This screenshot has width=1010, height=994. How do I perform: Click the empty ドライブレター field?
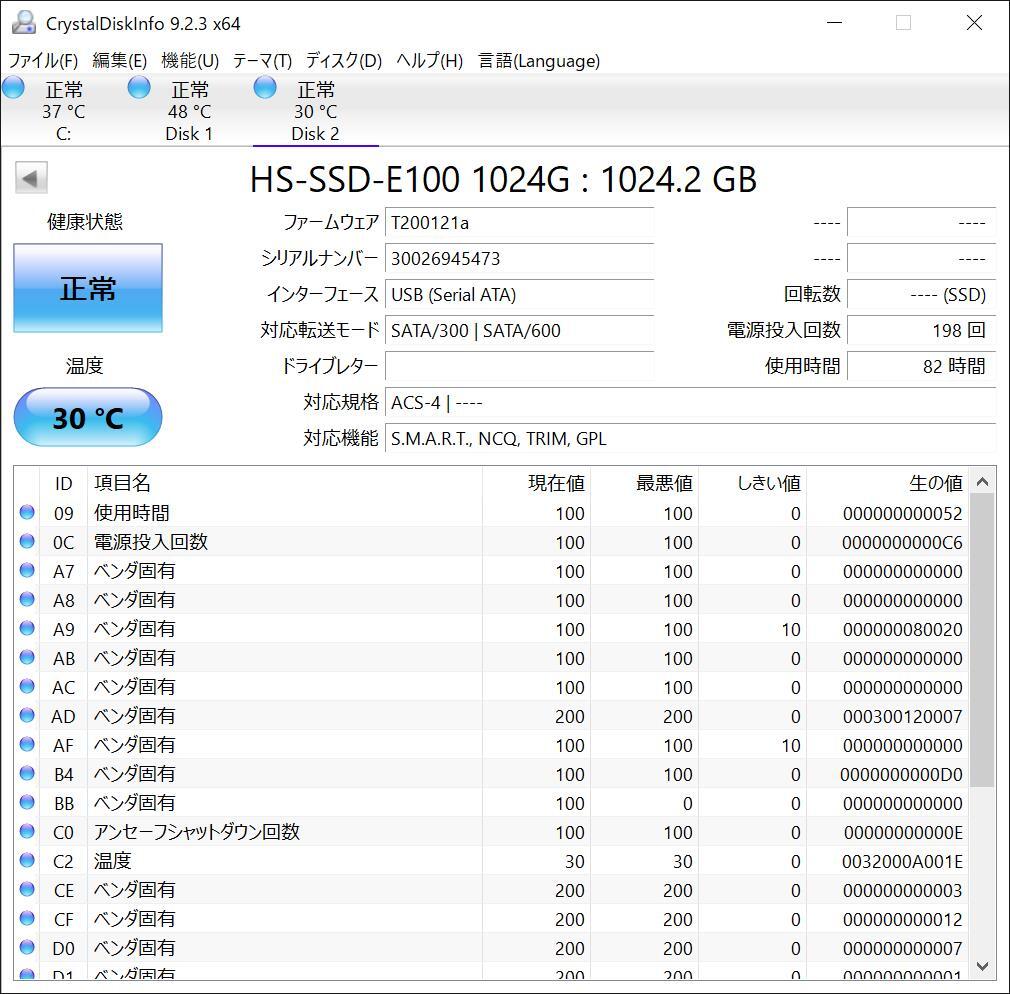(519, 367)
